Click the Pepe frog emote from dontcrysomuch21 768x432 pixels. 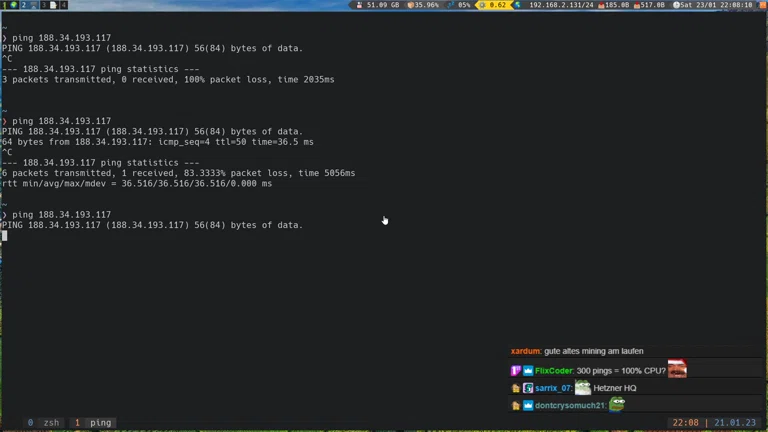click(x=617, y=404)
